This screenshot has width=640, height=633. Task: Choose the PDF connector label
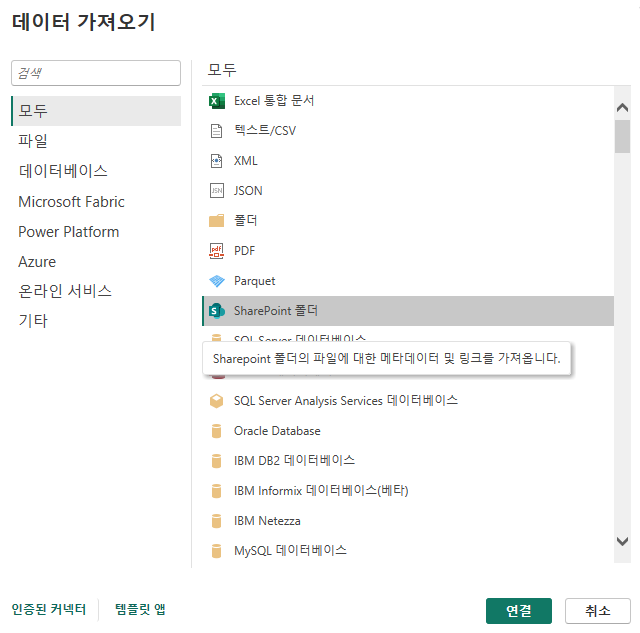click(x=244, y=251)
